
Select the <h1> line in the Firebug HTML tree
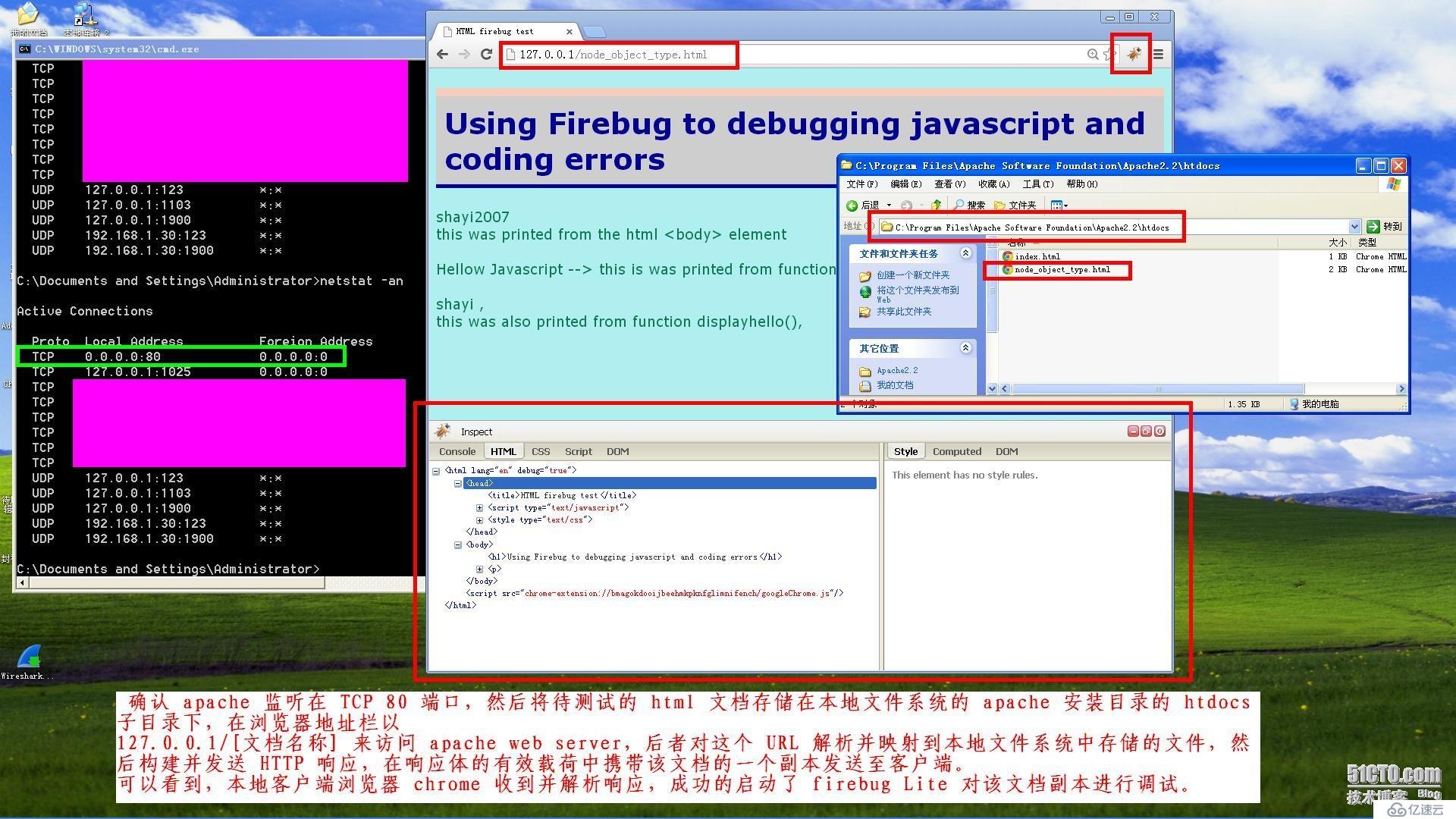click(x=635, y=557)
